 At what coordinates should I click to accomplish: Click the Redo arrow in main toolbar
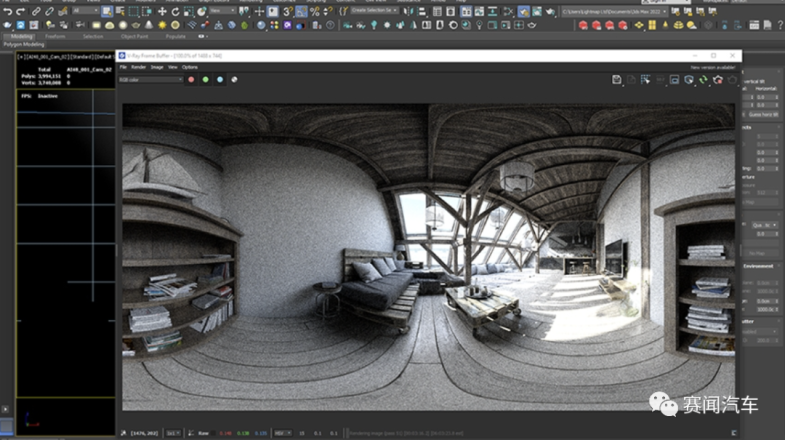coord(21,11)
